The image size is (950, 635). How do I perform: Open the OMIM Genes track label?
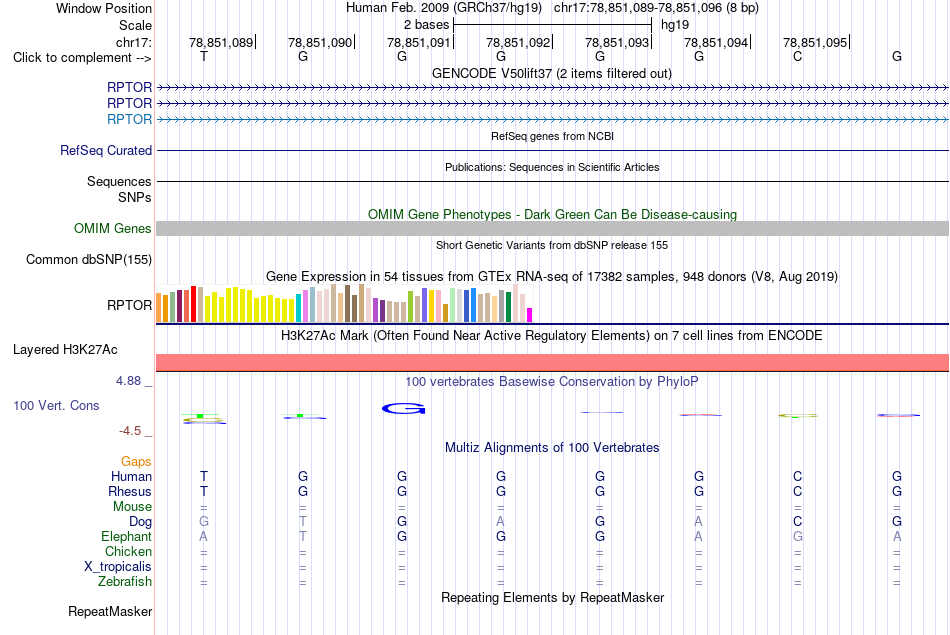coord(113,228)
